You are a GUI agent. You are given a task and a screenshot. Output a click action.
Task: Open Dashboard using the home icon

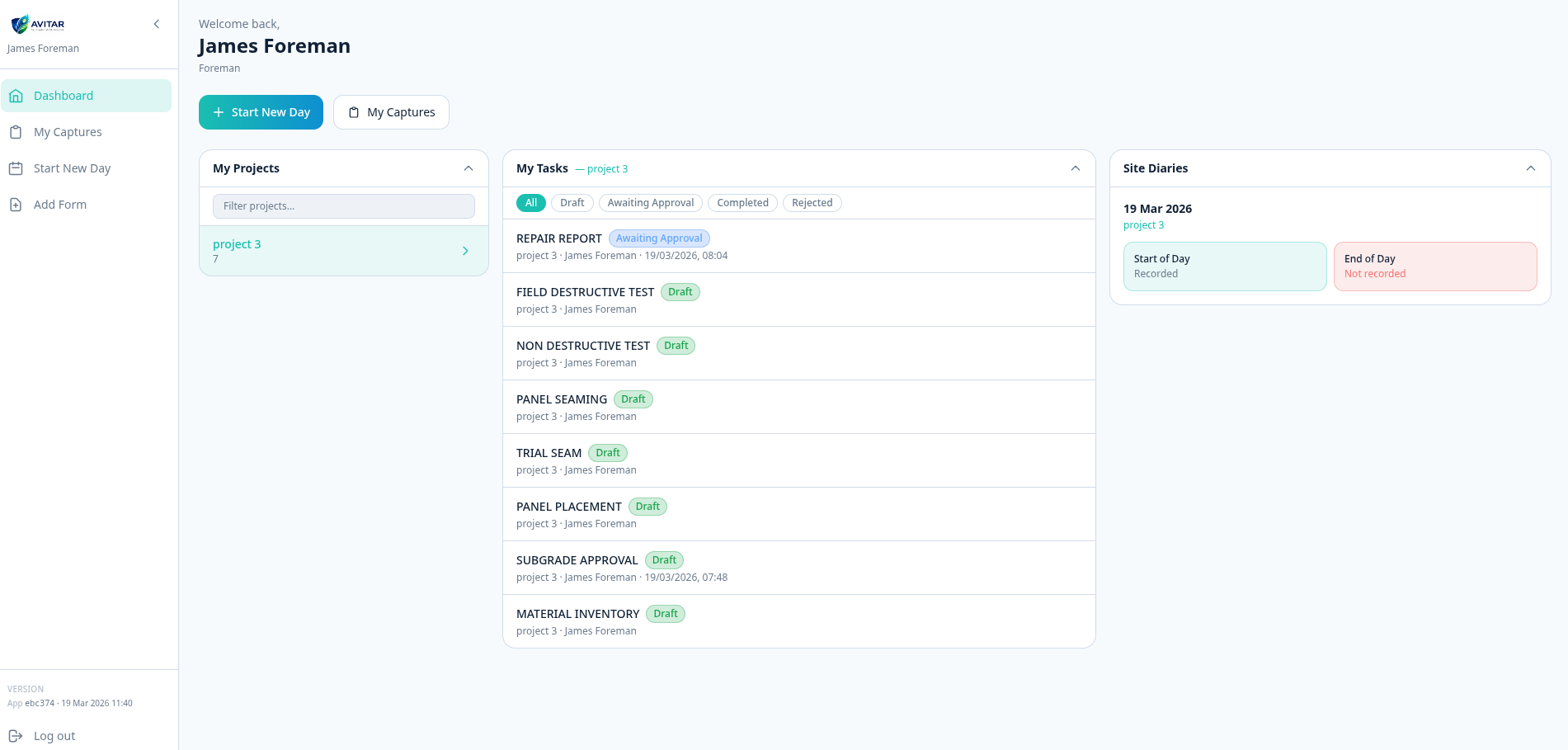pyautogui.click(x=16, y=95)
